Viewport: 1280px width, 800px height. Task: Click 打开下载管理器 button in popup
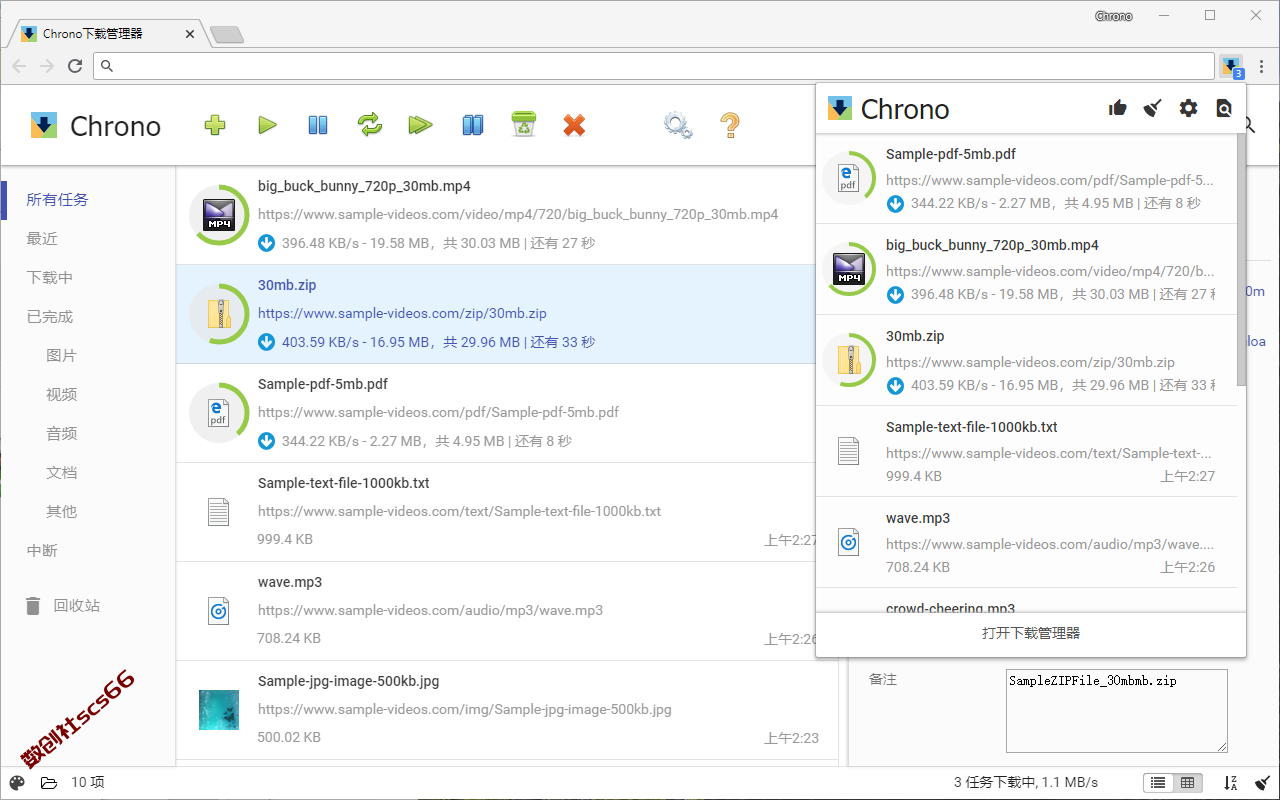click(x=1031, y=634)
